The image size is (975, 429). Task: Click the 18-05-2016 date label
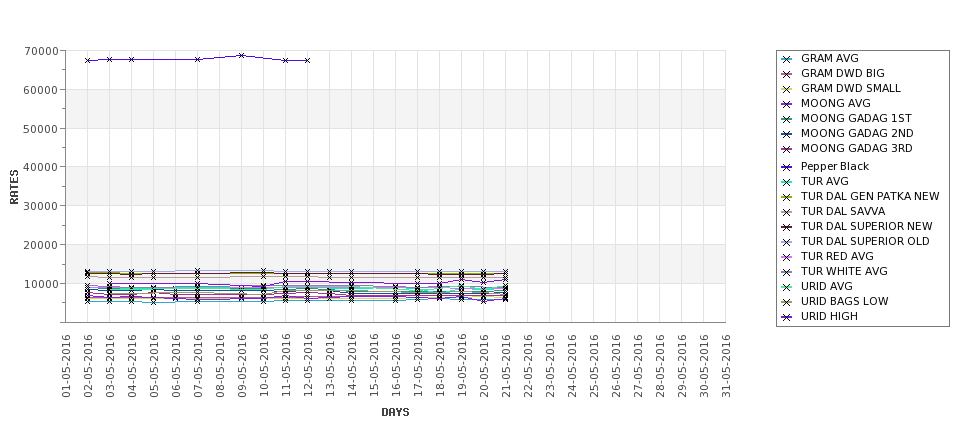coord(440,366)
